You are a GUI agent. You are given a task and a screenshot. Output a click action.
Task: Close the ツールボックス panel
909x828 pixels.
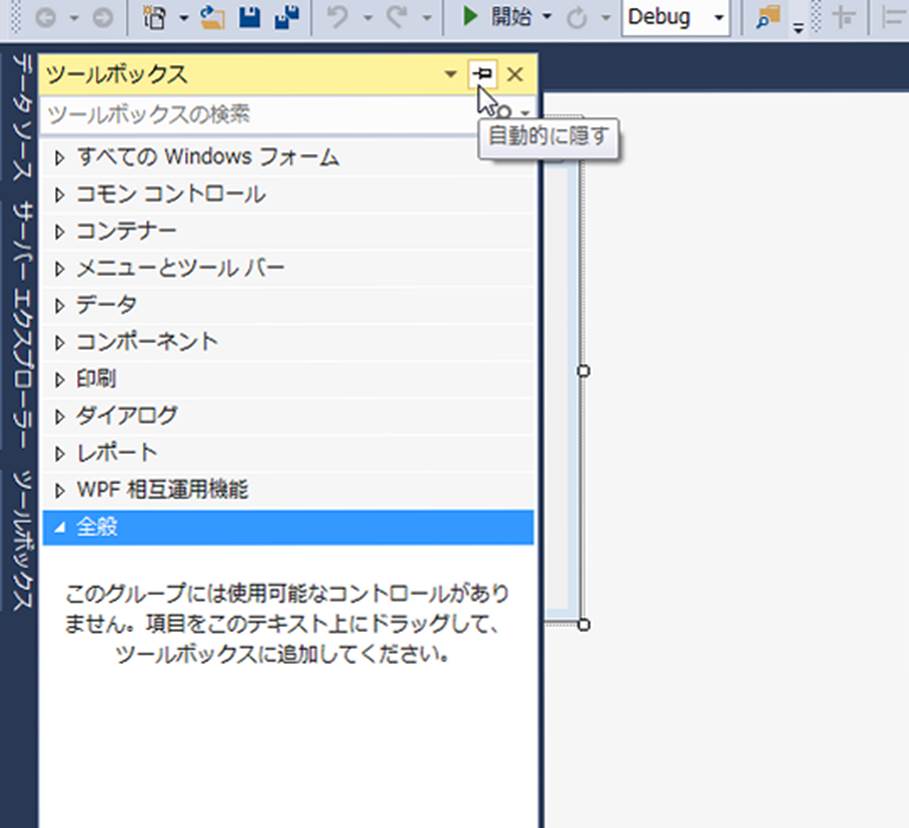tap(515, 74)
